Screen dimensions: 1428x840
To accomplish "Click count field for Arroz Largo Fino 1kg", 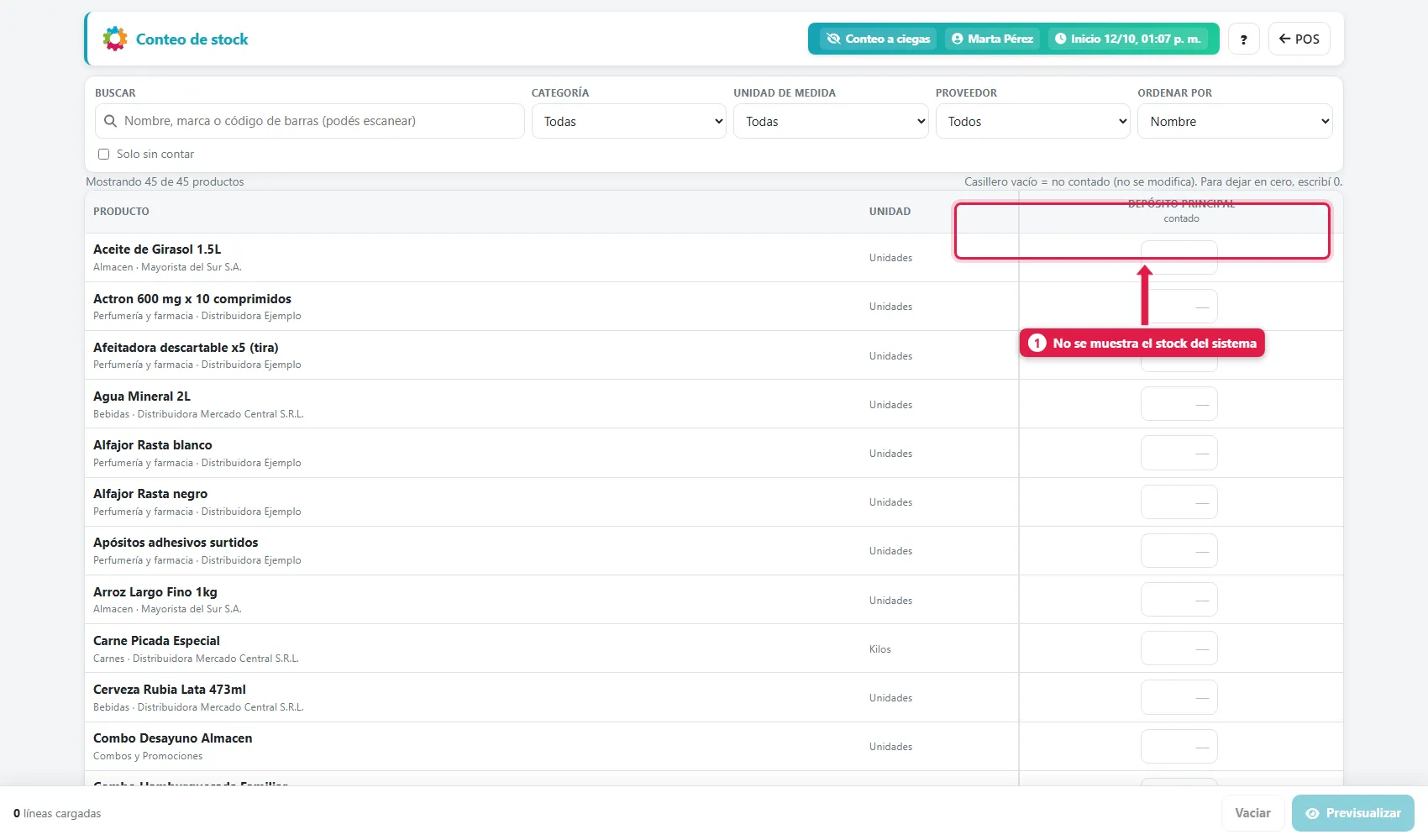I will click(x=1179, y=600).
